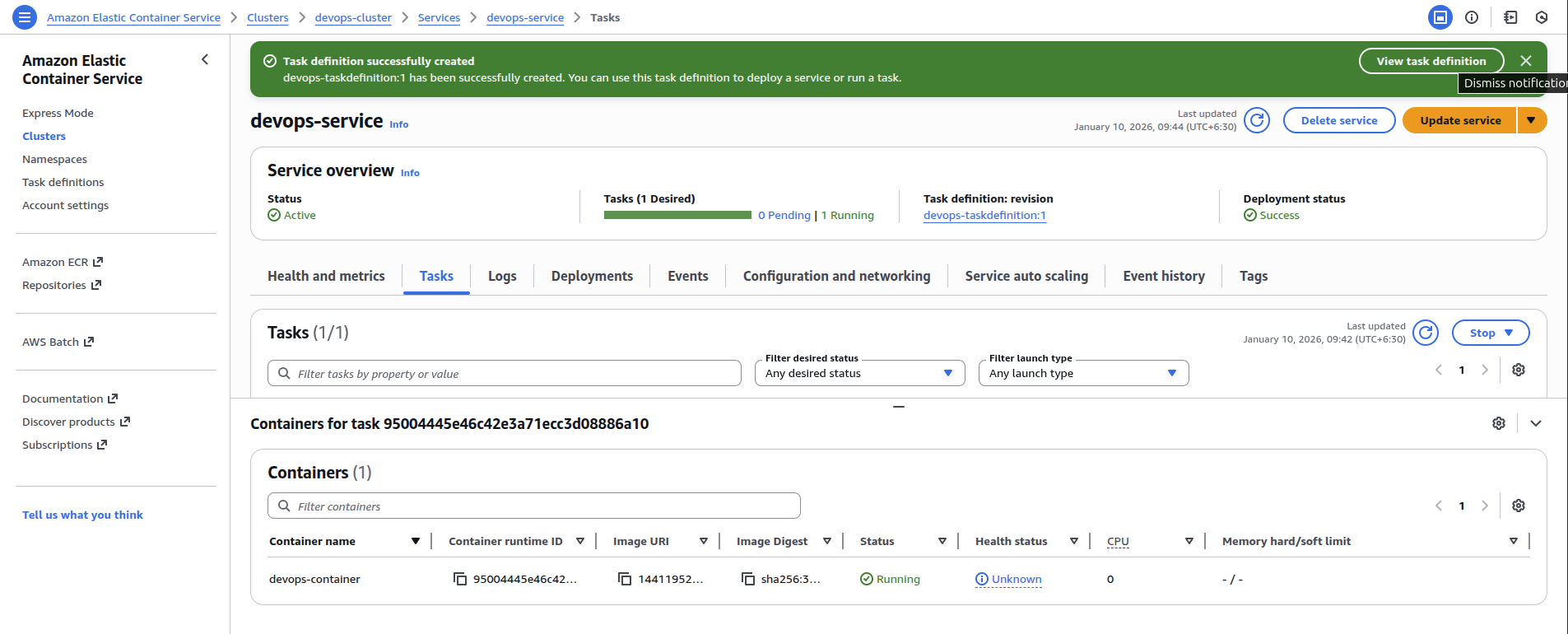Switch to the Logs tab

(502, 276)
